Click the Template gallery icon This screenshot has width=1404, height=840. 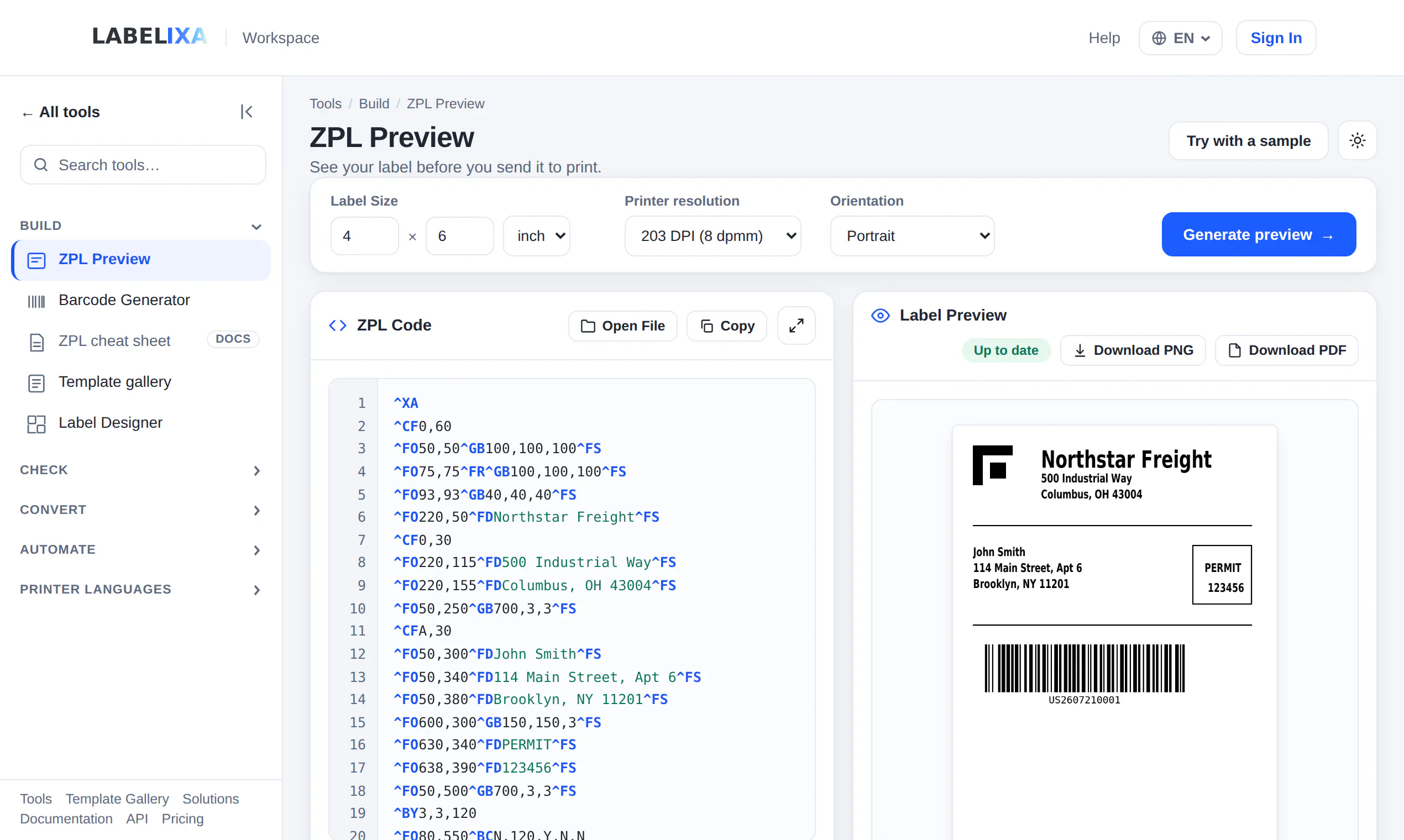point(37,382)
